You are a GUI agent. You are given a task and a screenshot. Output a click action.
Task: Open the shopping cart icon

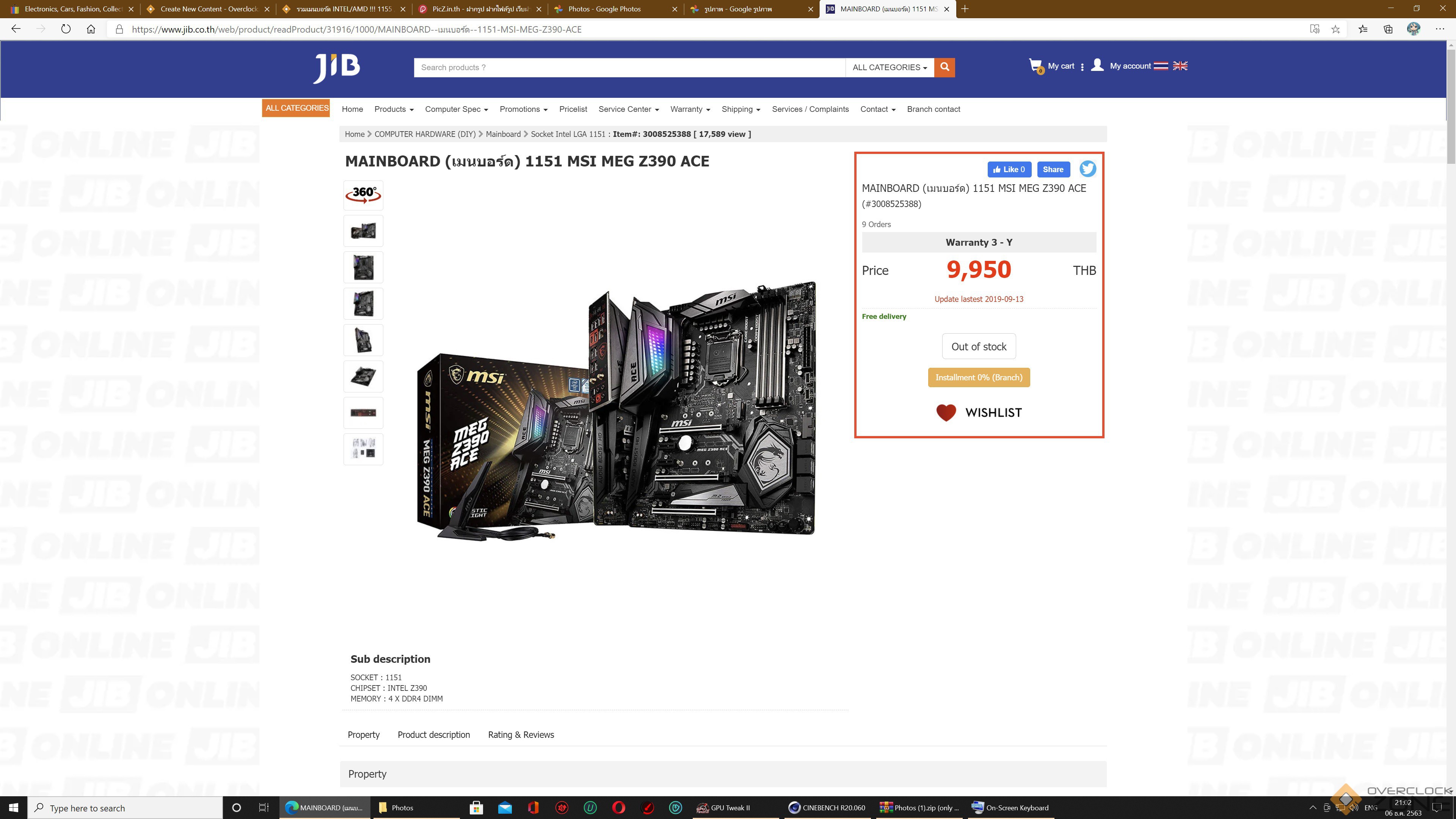coord(1036,66)
